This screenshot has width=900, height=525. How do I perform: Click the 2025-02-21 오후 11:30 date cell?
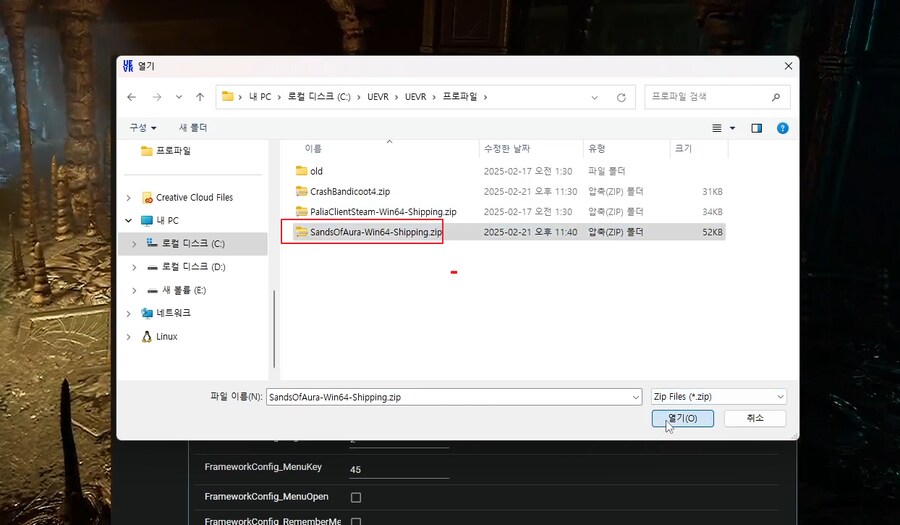(x=530, y=192)
